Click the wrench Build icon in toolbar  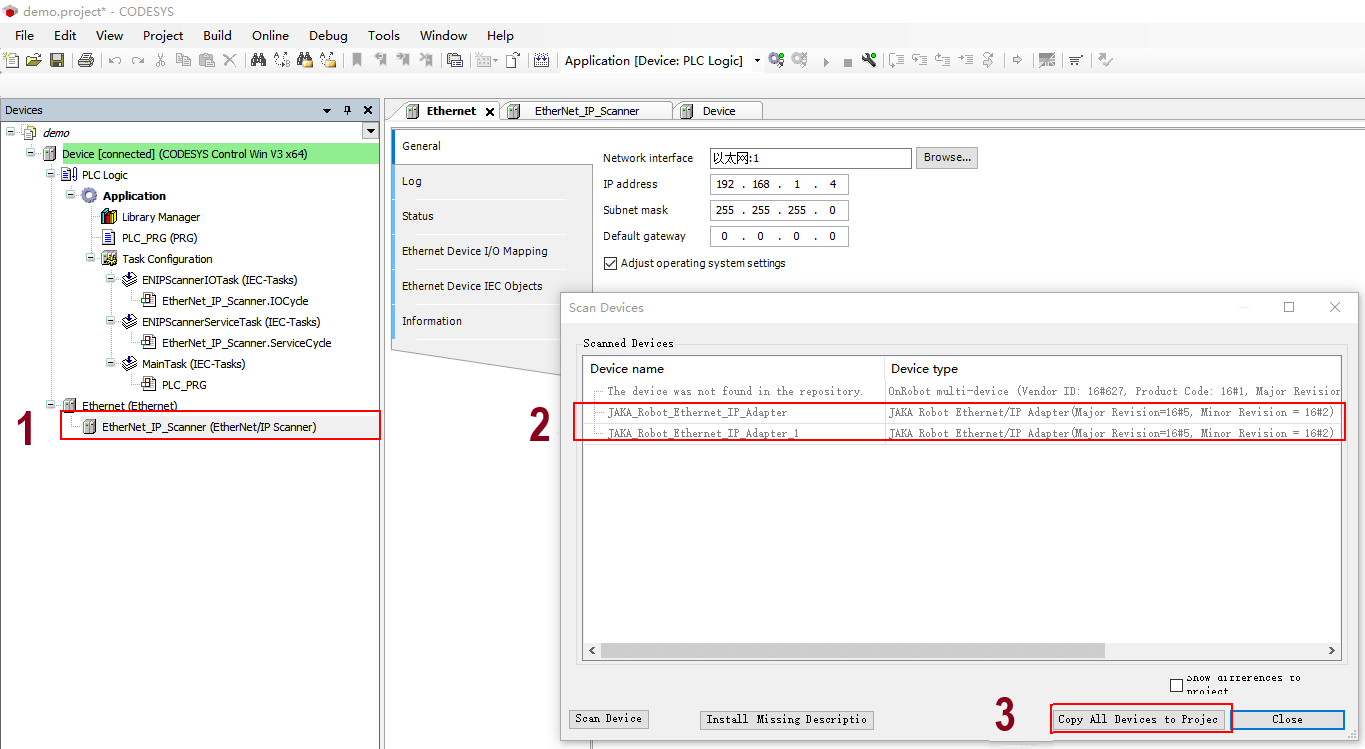869,60
